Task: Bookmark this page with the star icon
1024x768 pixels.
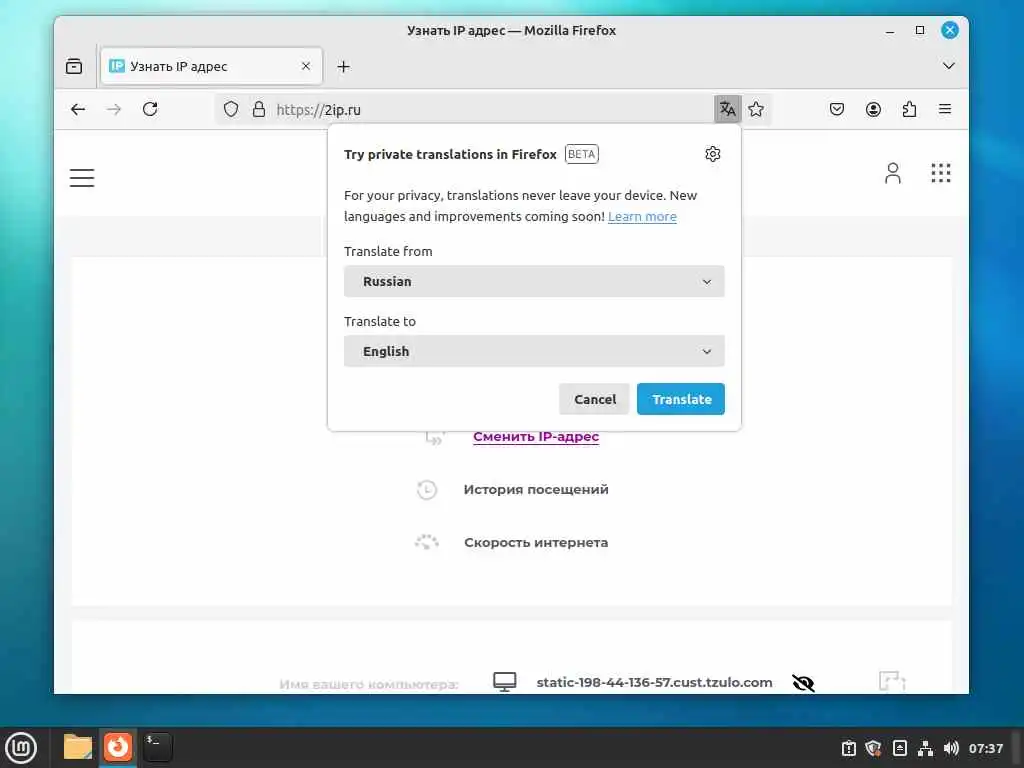Action: click(x=756, y=109)
